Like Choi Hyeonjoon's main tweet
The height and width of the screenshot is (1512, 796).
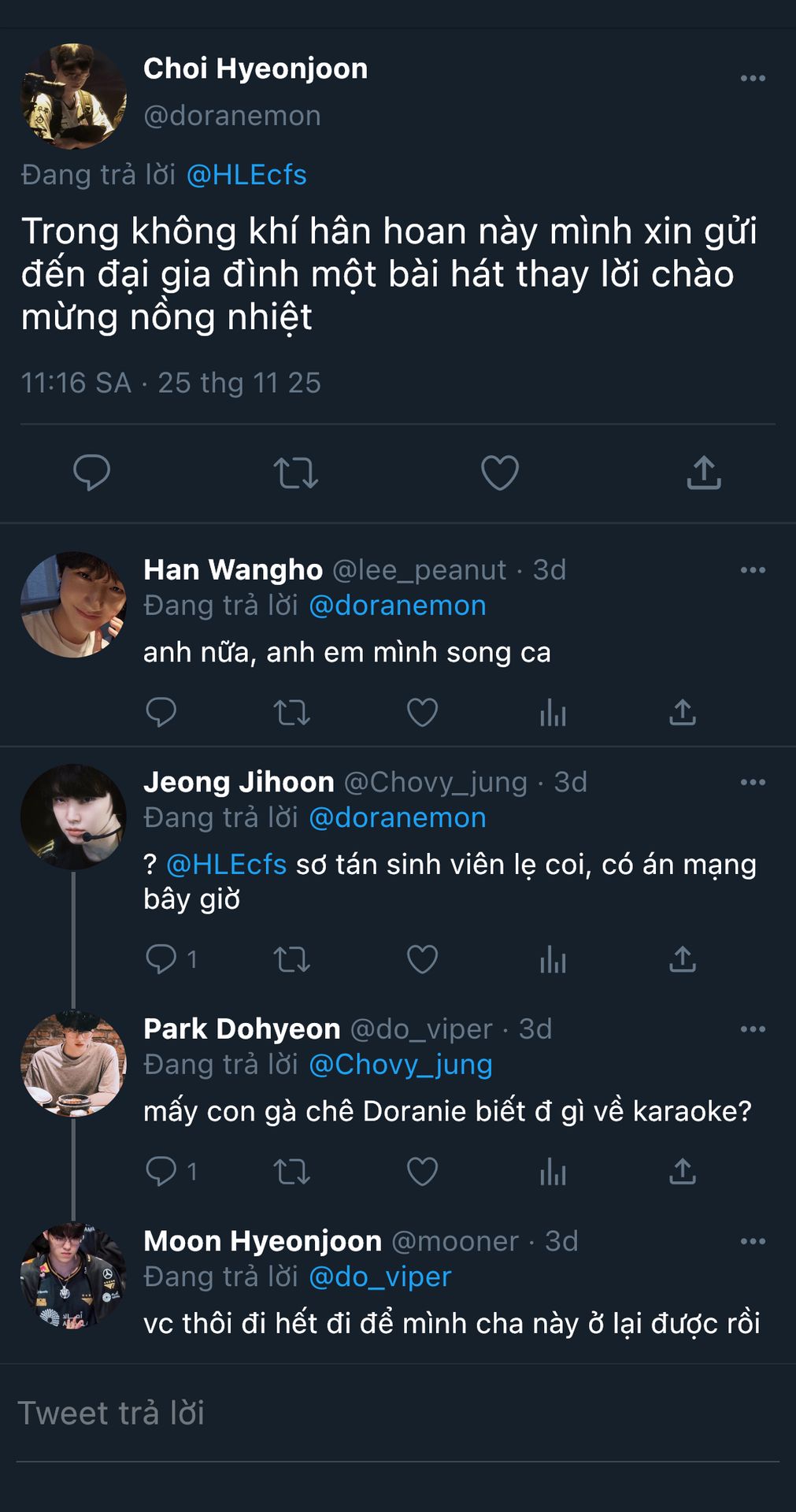500,473
